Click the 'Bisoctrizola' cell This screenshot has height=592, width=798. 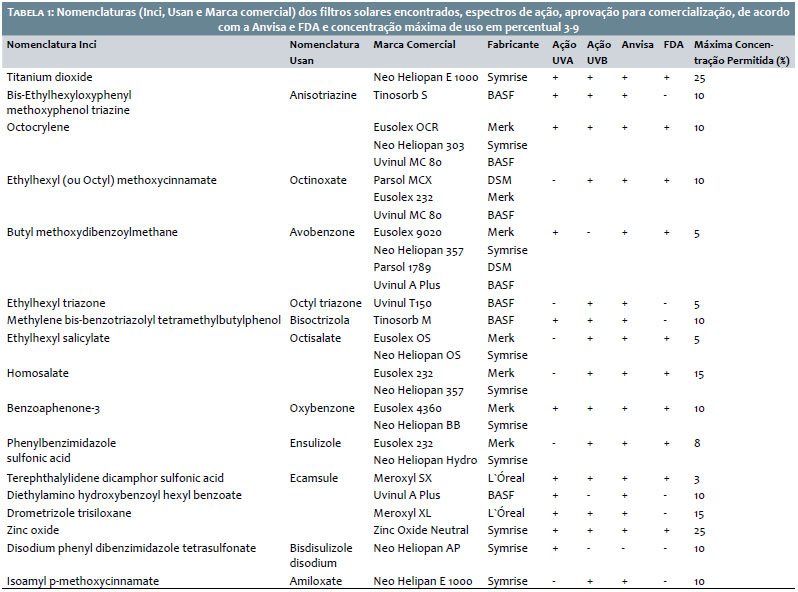click(320, 321)
